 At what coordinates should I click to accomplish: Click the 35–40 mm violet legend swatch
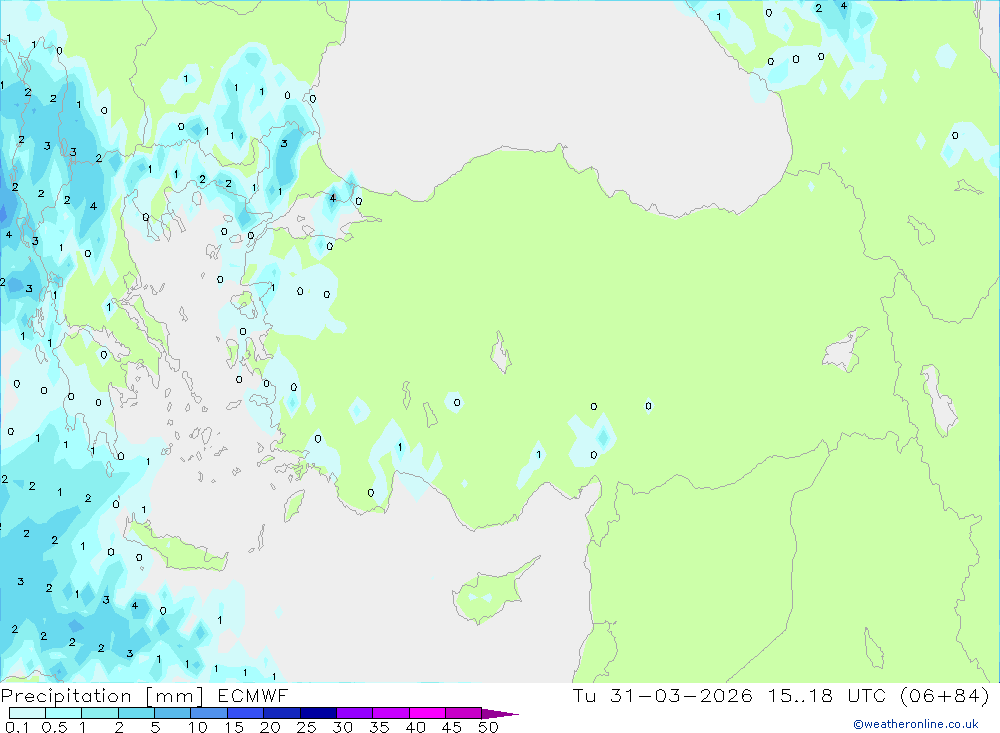pos(391,713)
